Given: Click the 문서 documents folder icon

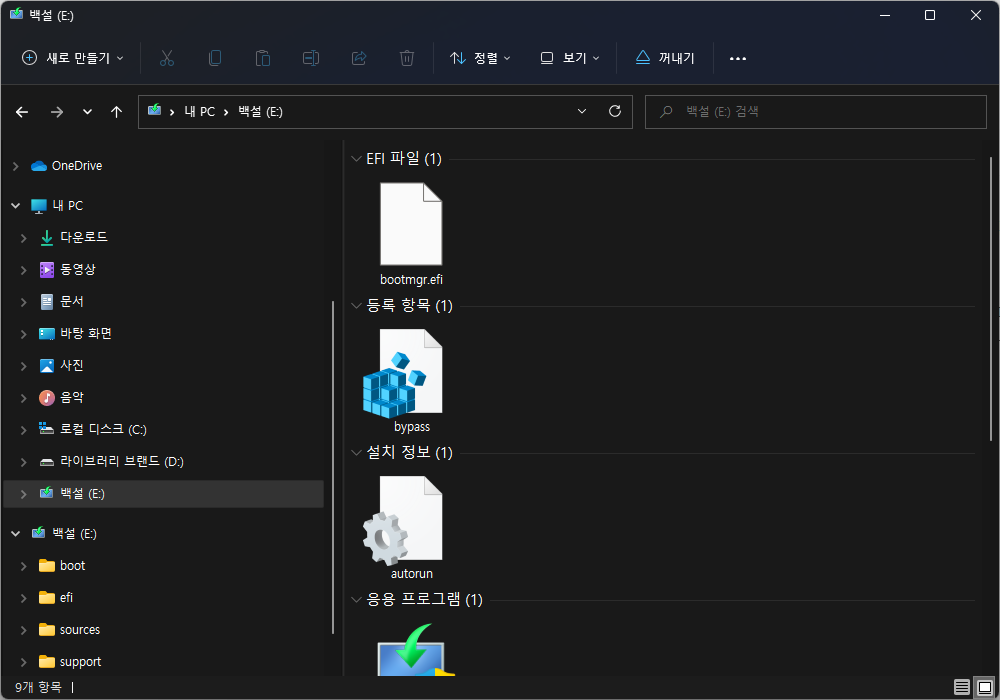Looking at the screenshot, I should click(x=47, y=302).
